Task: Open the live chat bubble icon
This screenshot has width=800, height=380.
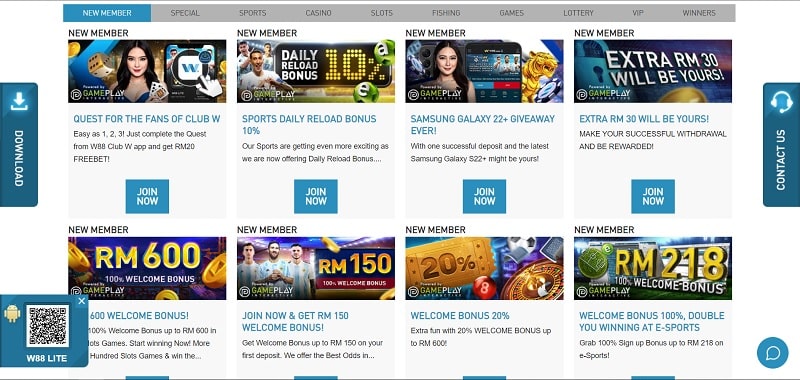Action: pos(772,352)
